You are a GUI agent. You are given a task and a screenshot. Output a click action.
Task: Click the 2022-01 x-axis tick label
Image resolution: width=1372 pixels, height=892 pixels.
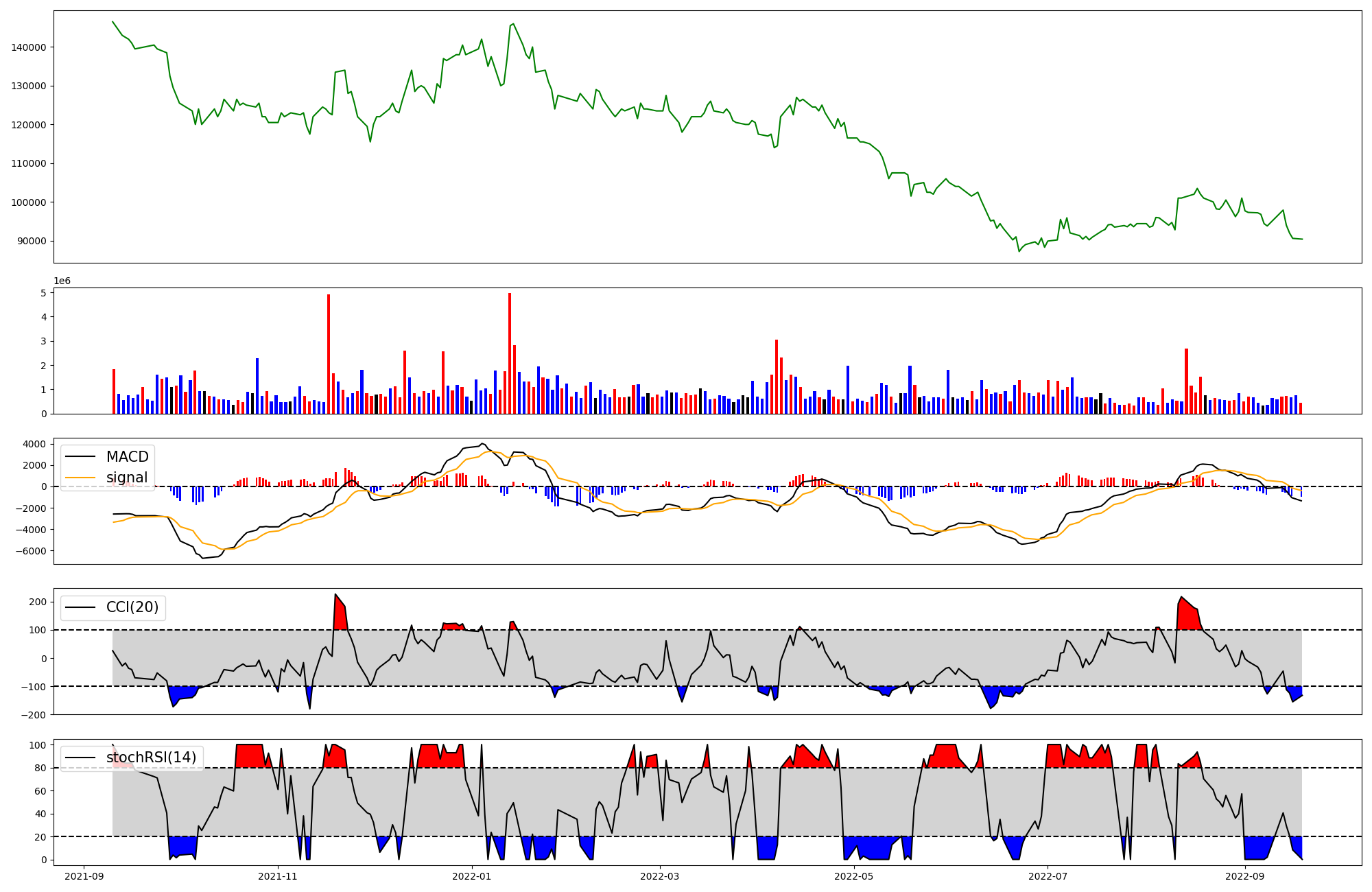point(472,876)
